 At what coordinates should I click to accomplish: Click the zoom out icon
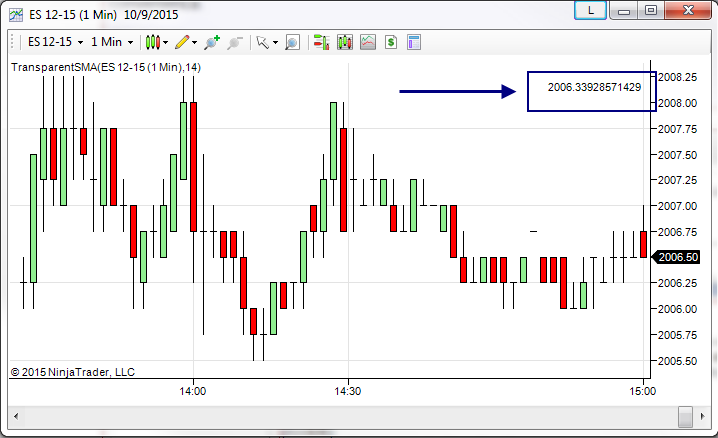point(234,42)
